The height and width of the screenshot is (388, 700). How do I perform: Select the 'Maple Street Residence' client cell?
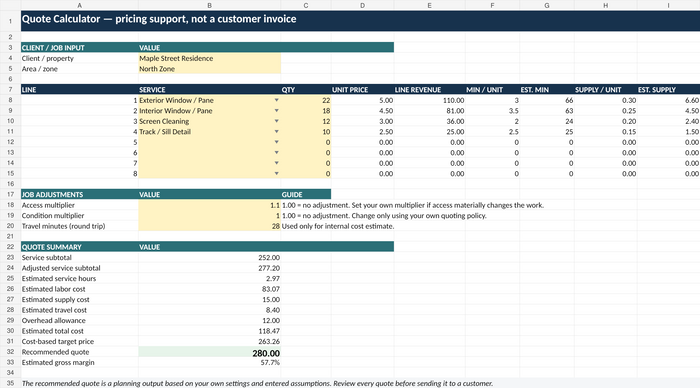pos(209,58)
